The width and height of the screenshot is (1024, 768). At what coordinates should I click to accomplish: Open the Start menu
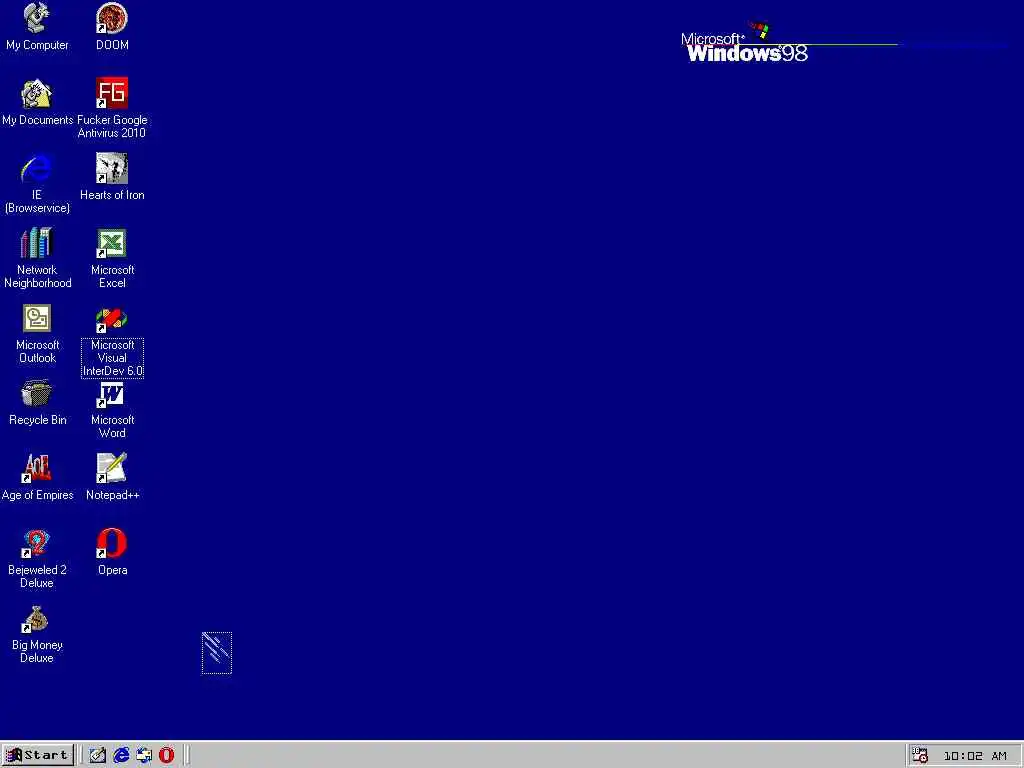[37, 755]
